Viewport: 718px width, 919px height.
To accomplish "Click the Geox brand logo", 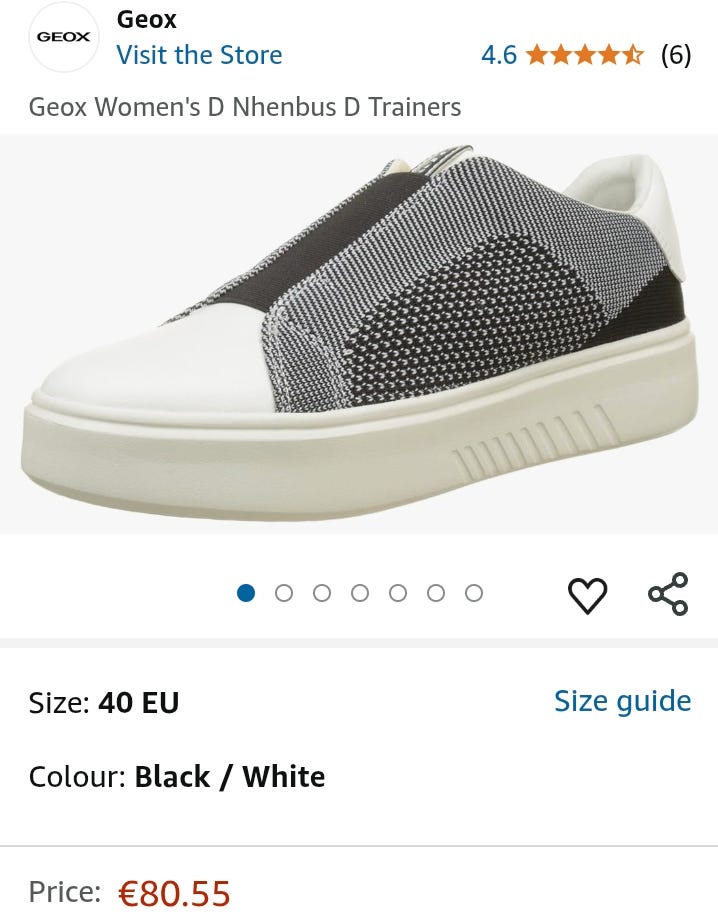I will pos(64,37).
